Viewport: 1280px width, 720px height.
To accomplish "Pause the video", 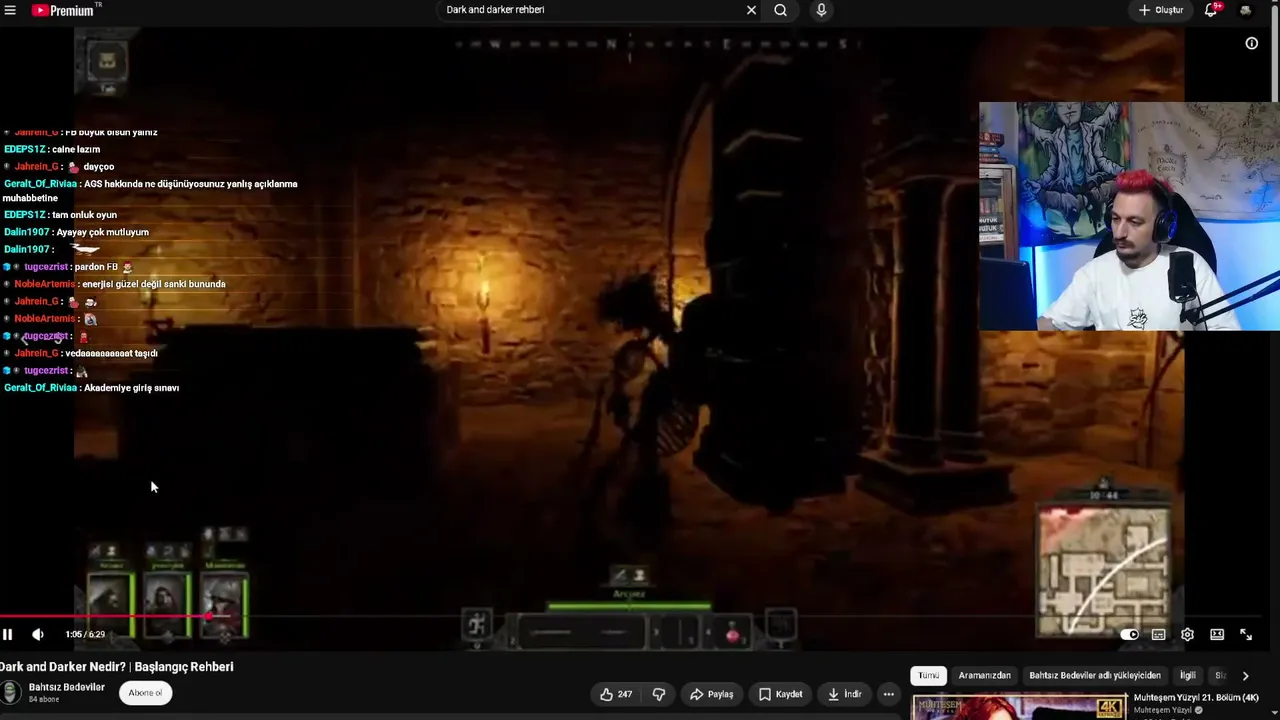I will coord(8,634).
